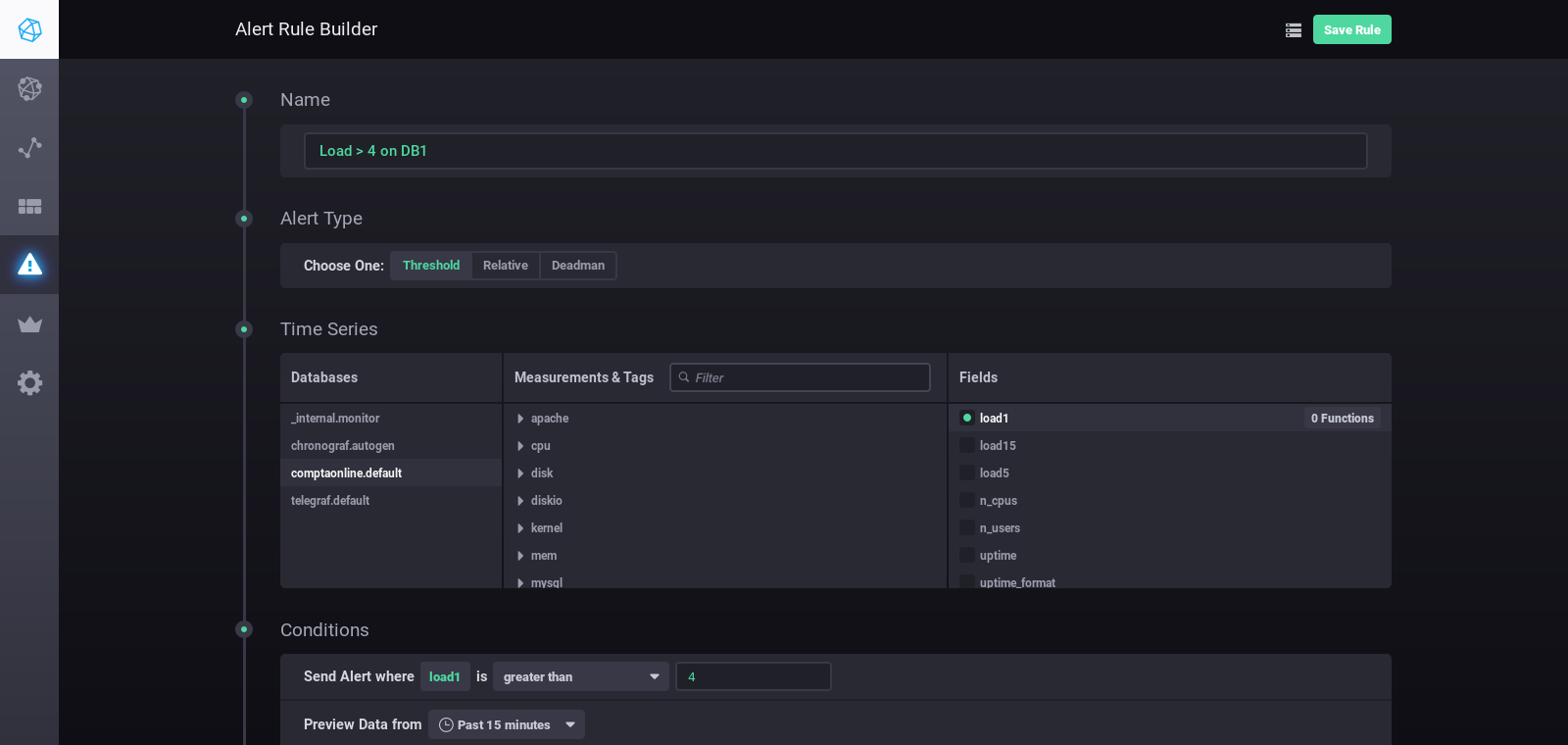The image size is (1568, 745).
Task: Switch alert type to Relative
Action: [x=505, y=266]
